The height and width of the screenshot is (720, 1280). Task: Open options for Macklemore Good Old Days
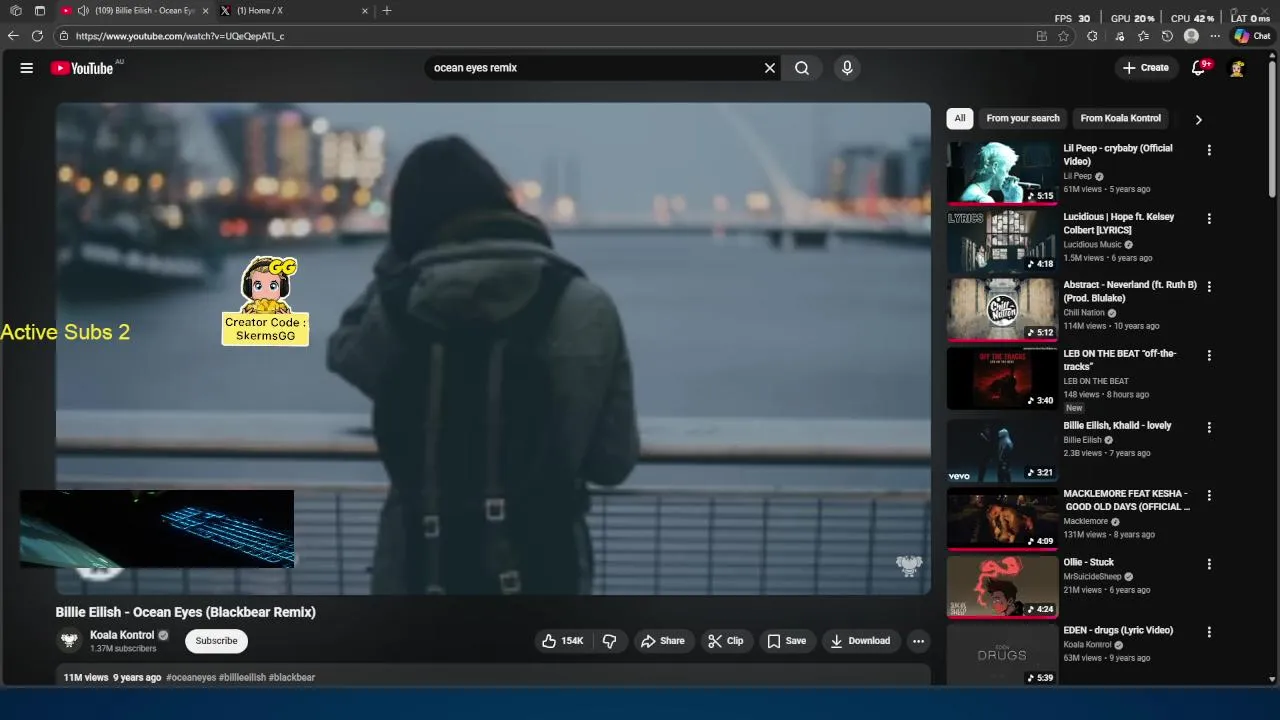(x=1209, y=495)
